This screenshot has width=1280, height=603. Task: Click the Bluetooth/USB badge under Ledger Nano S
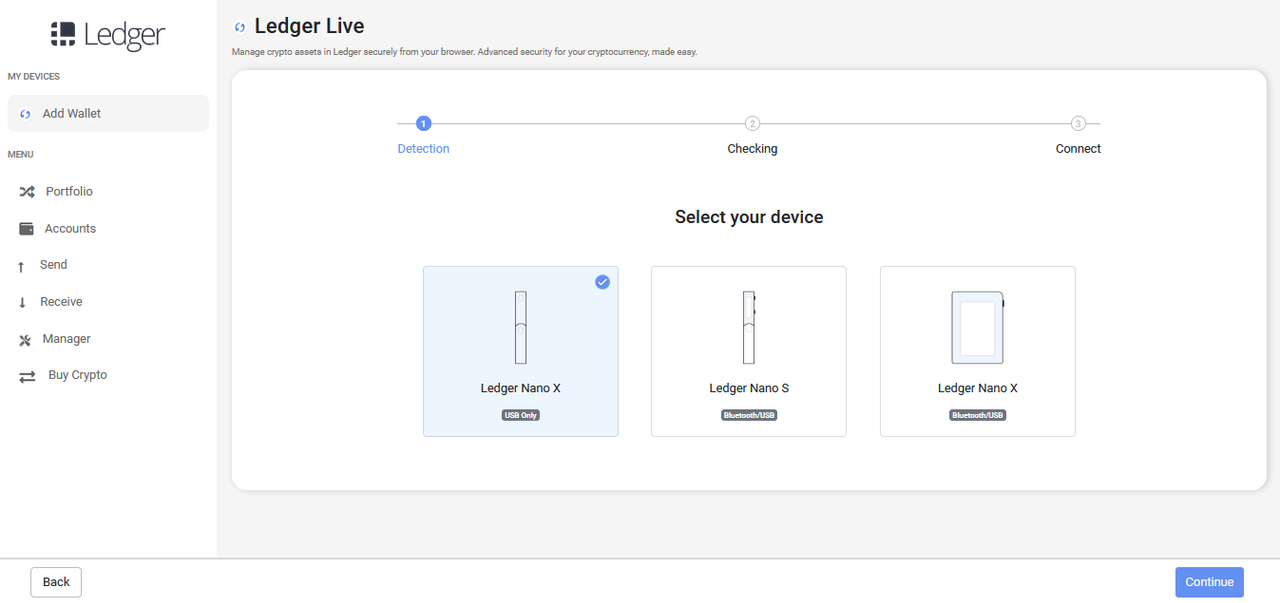tap(748, 415)
